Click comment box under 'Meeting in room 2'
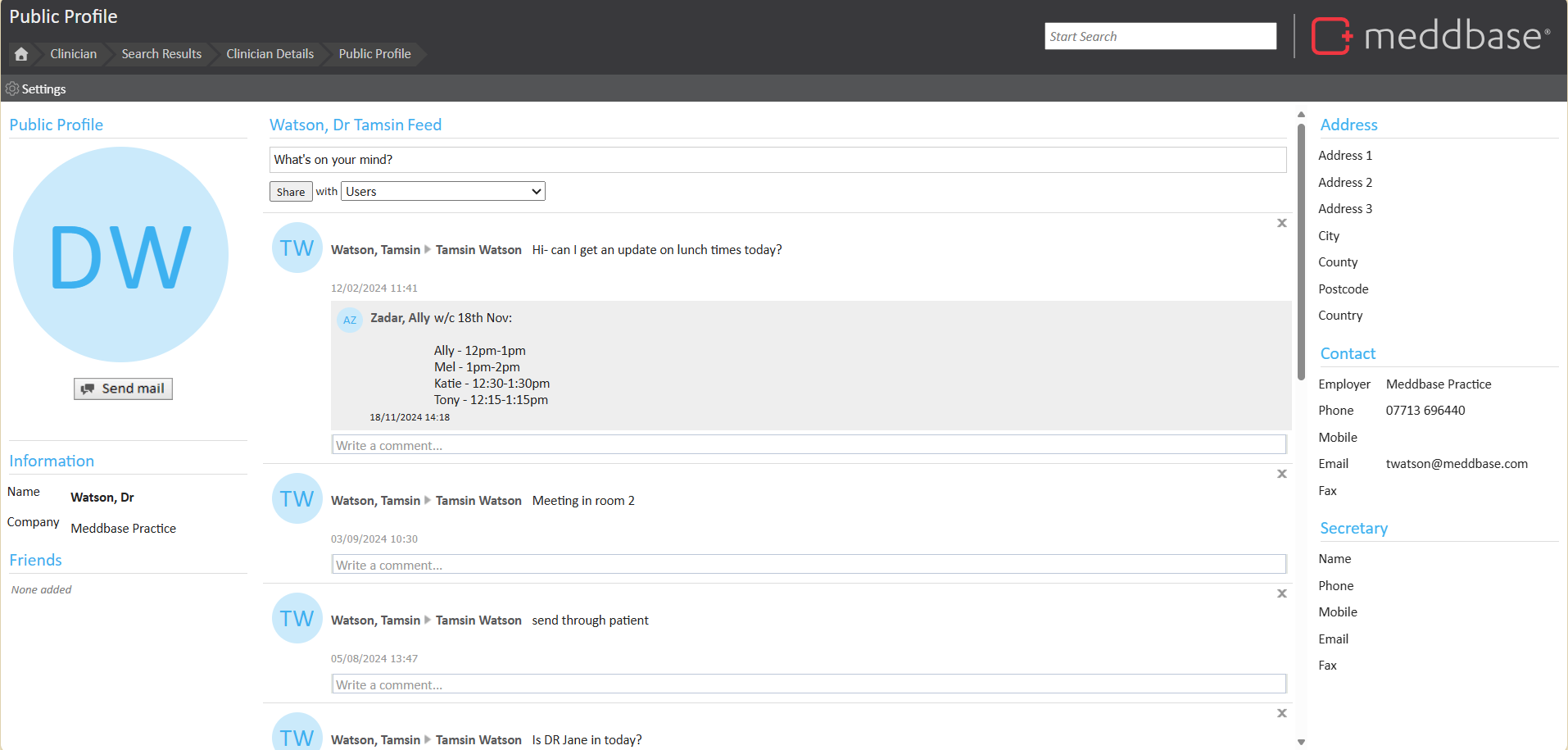 pos(809,565)
